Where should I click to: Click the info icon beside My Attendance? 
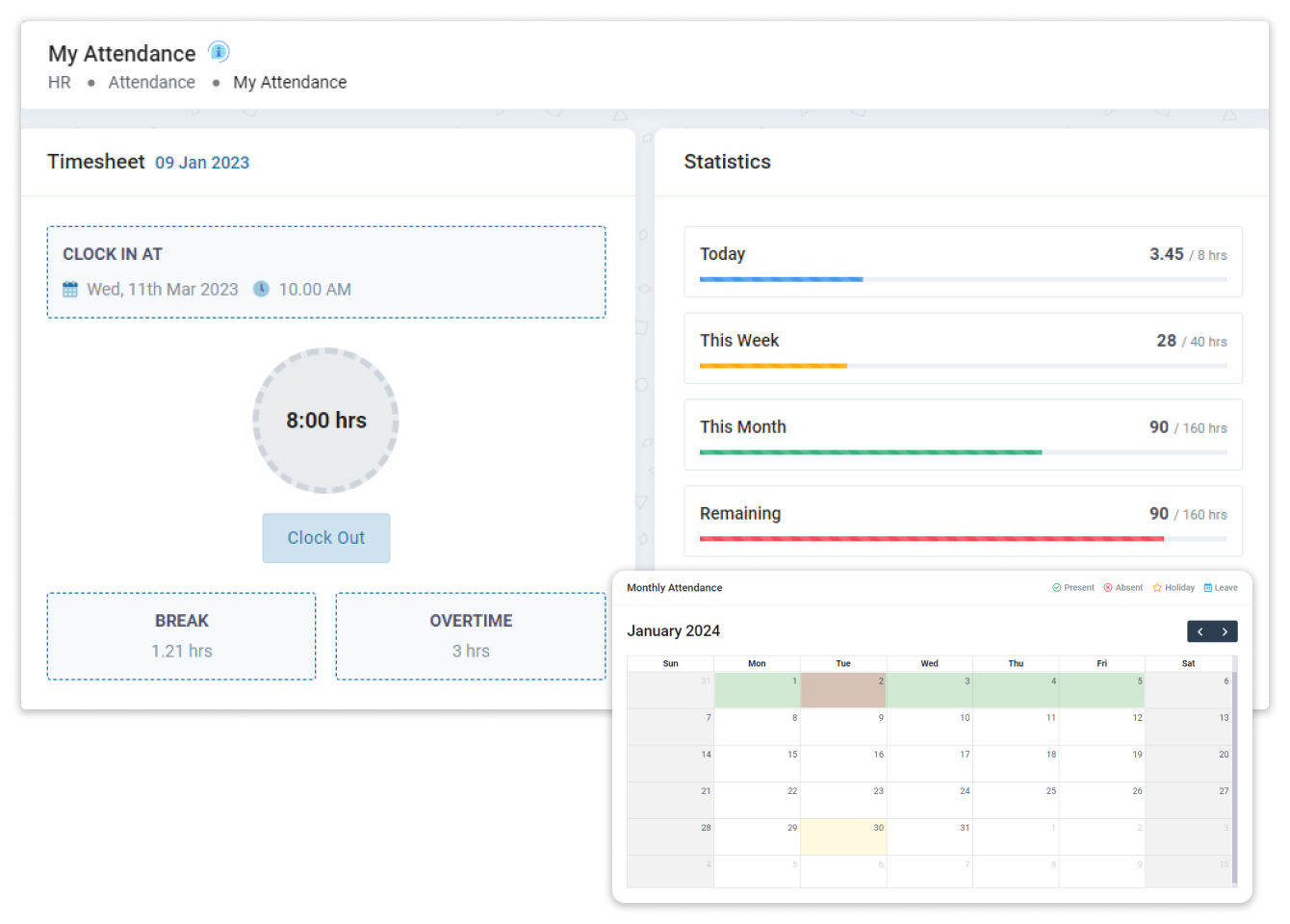click(219, 52)
